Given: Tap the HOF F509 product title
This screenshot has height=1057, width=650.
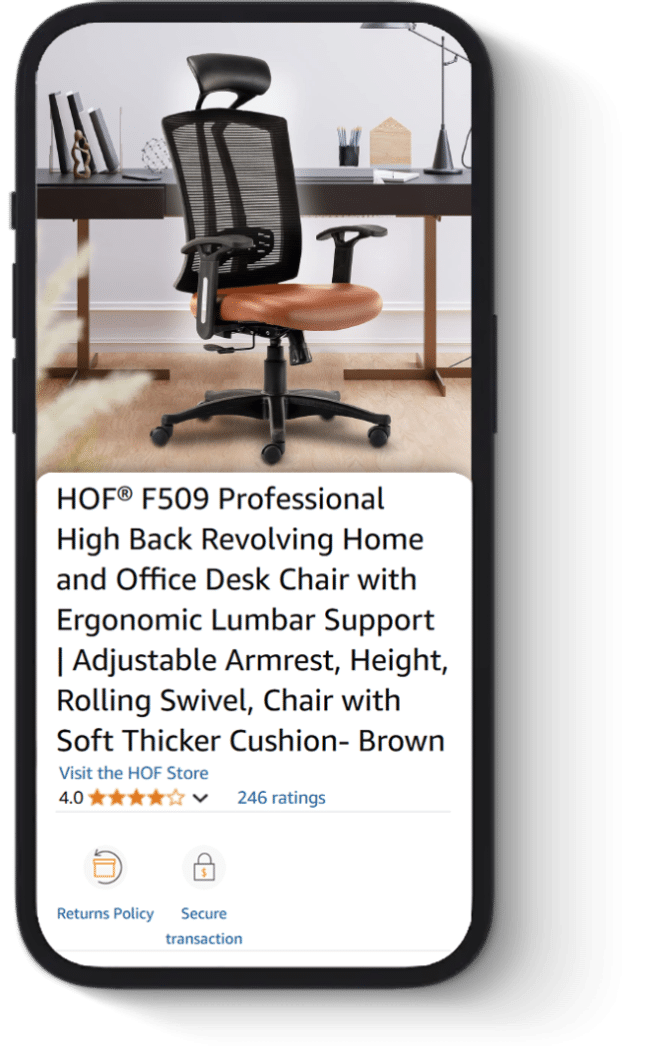Looking at the screenshot, I should pos(252,620).
